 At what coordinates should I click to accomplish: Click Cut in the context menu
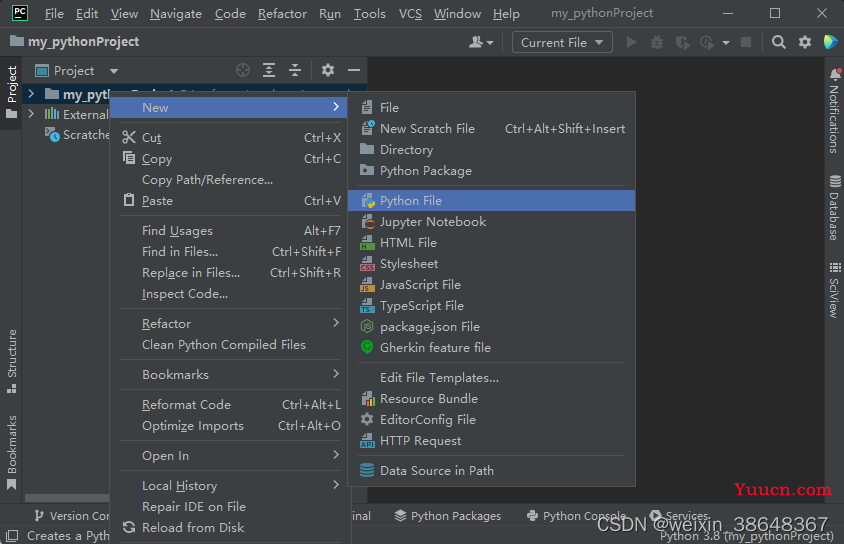(x=229, y=138)
